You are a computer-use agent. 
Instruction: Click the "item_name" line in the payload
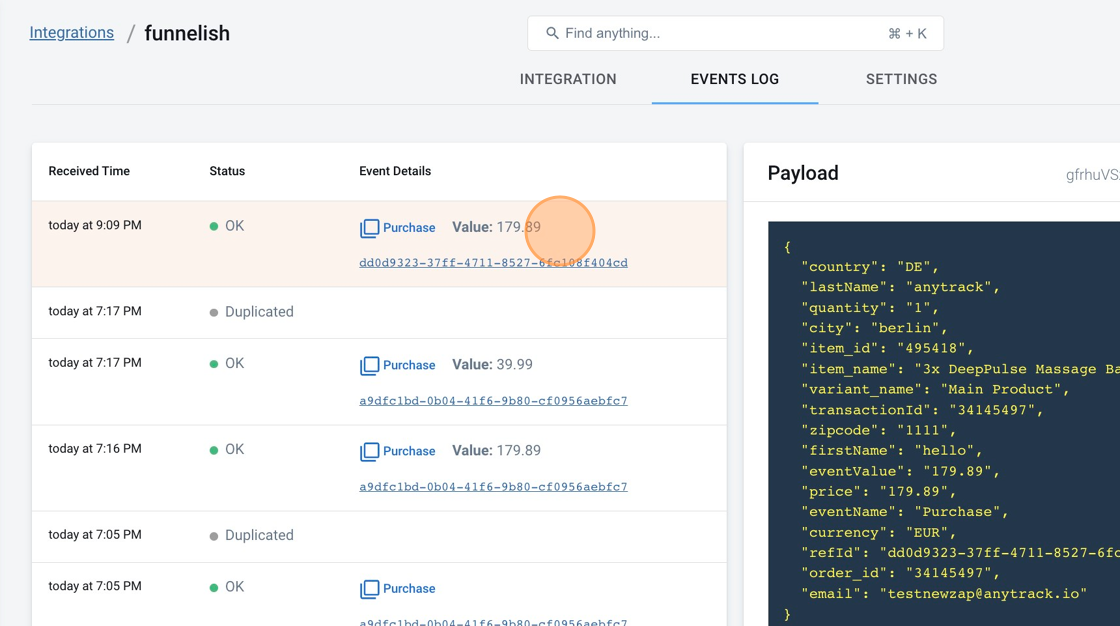[x=960, y=369]
